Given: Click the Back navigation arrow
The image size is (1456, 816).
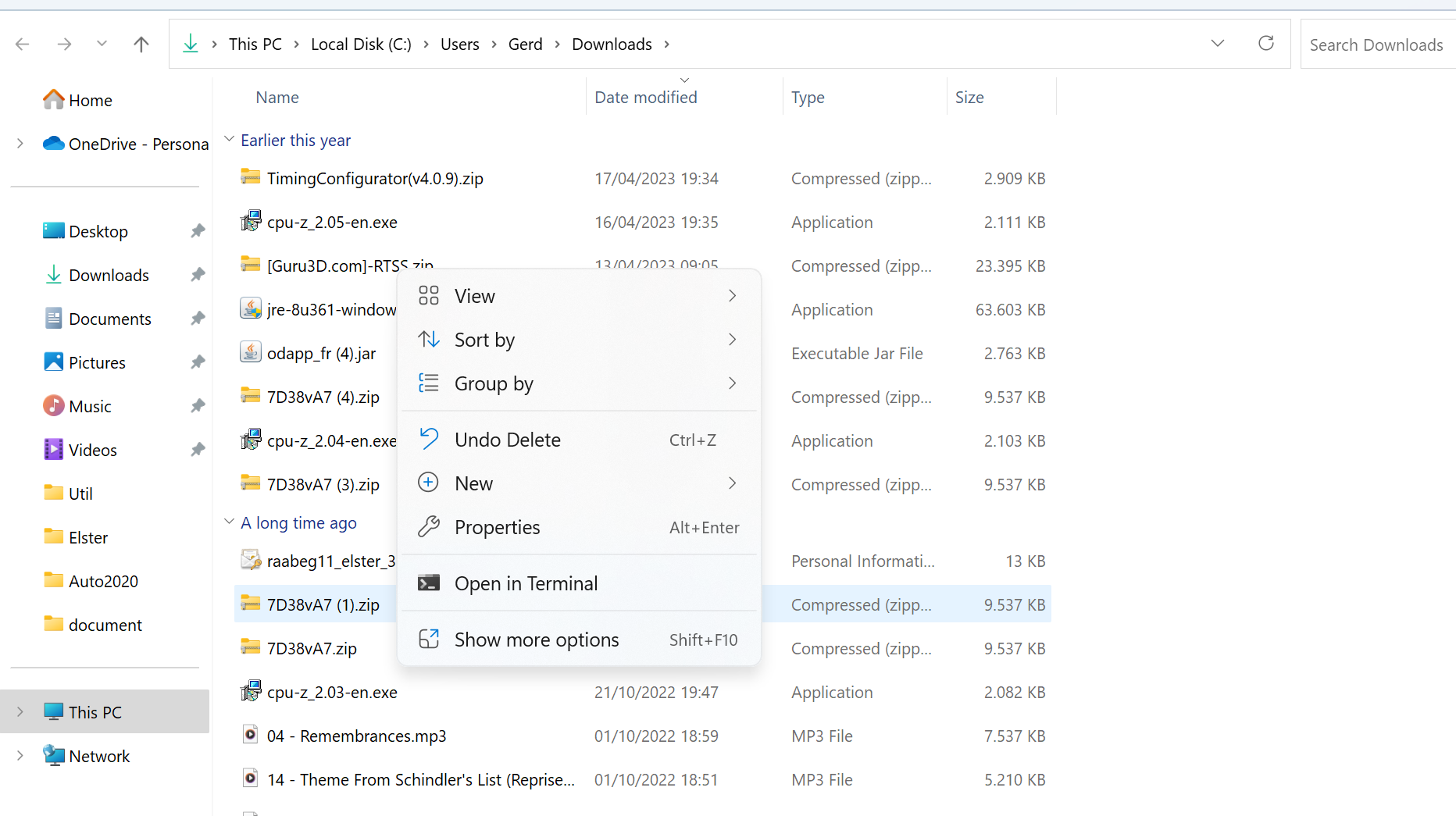Looking at the screenshot, I should coord(23,45).
